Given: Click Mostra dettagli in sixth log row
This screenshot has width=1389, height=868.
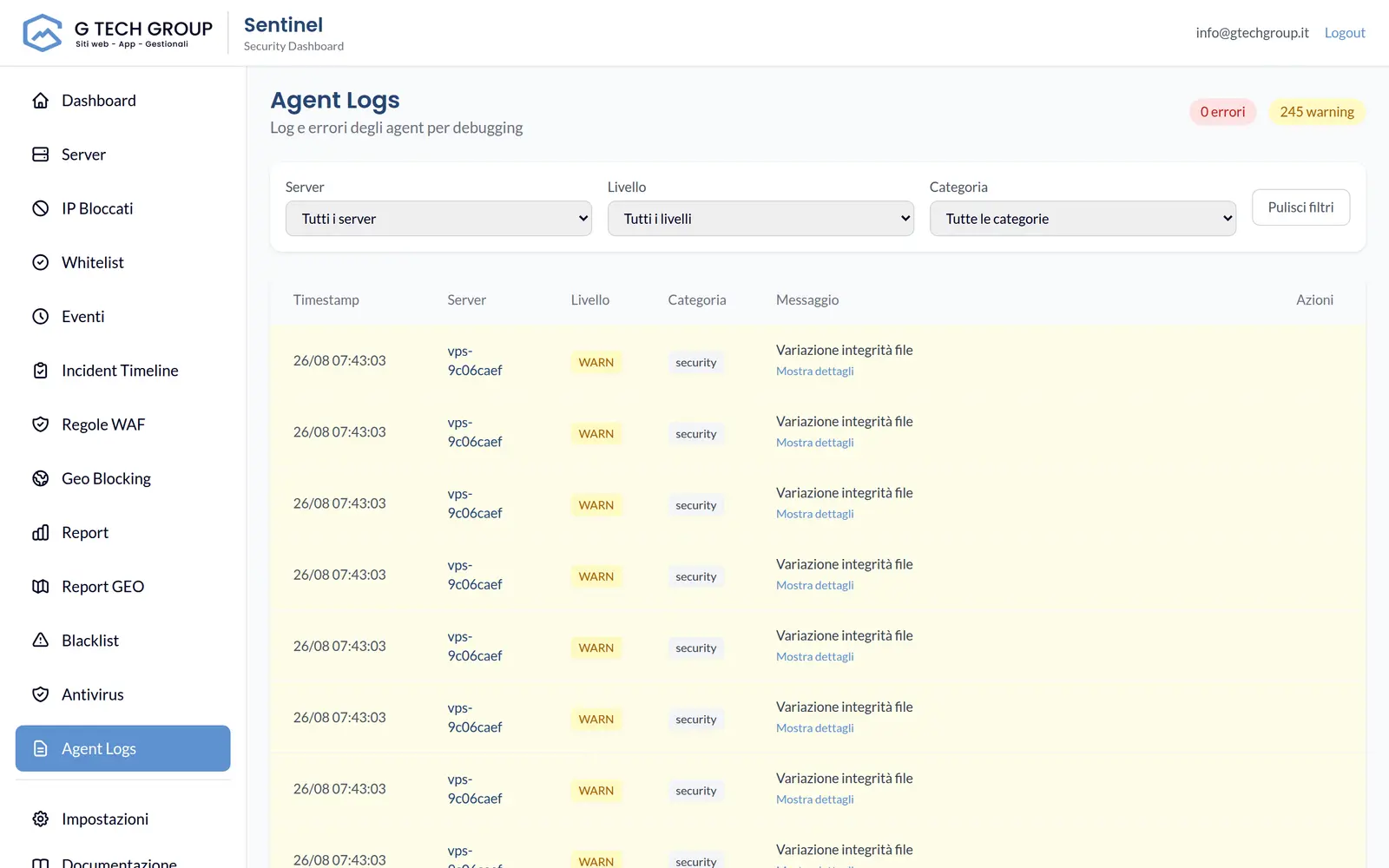Looking at the screenshot, I should [x=814, y=728].
